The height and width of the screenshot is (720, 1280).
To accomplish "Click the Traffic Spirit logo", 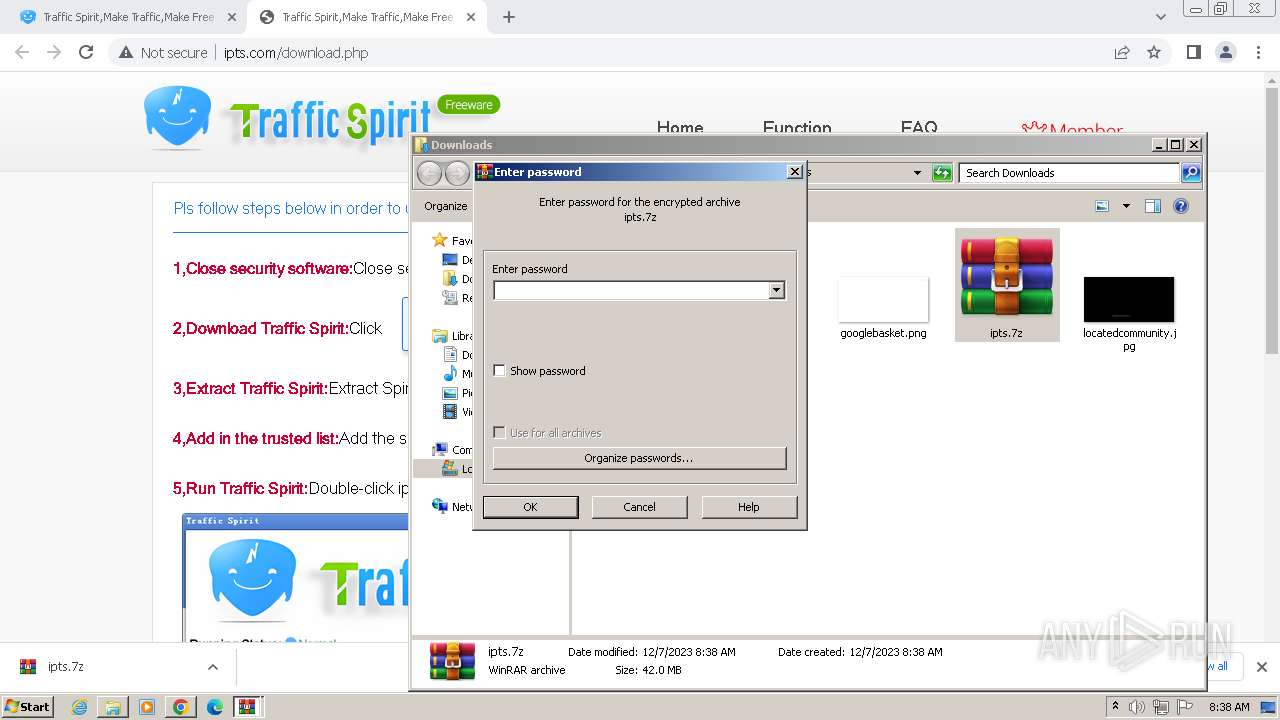I will (288, 117).
